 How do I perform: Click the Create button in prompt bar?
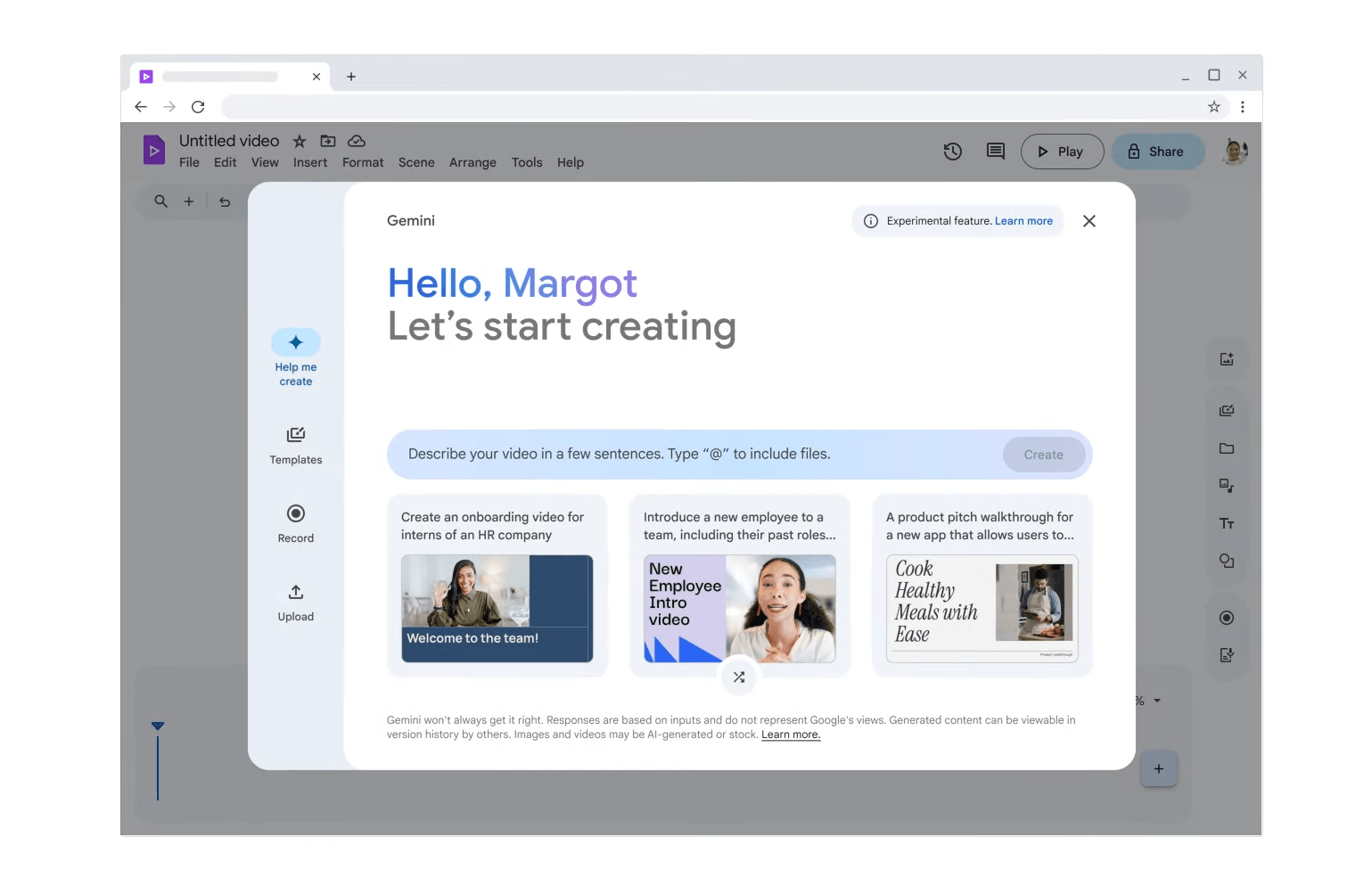coord(1044,455)
